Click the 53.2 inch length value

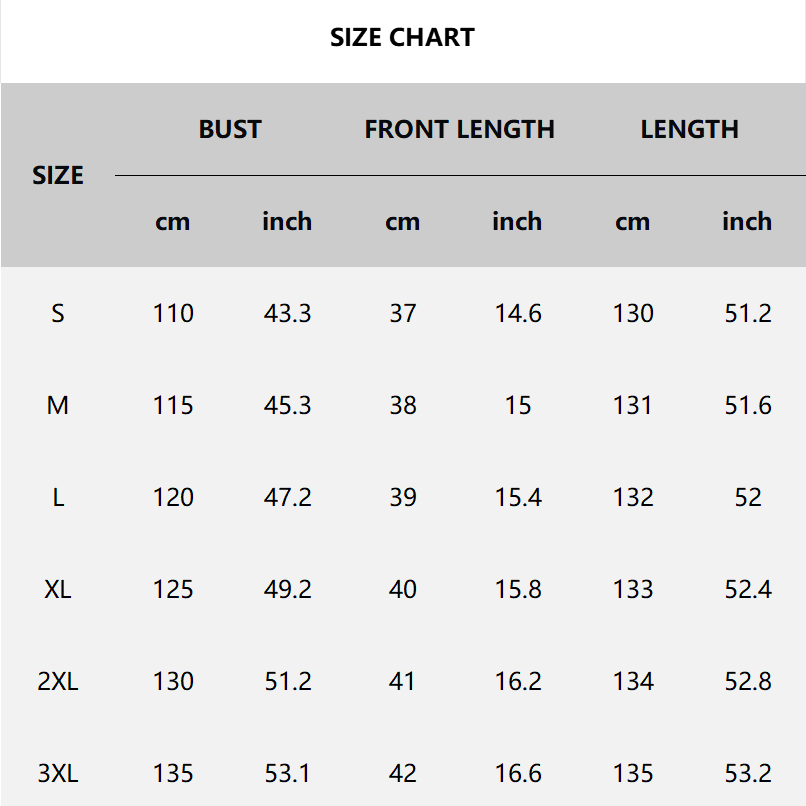[x=748, y=773]
